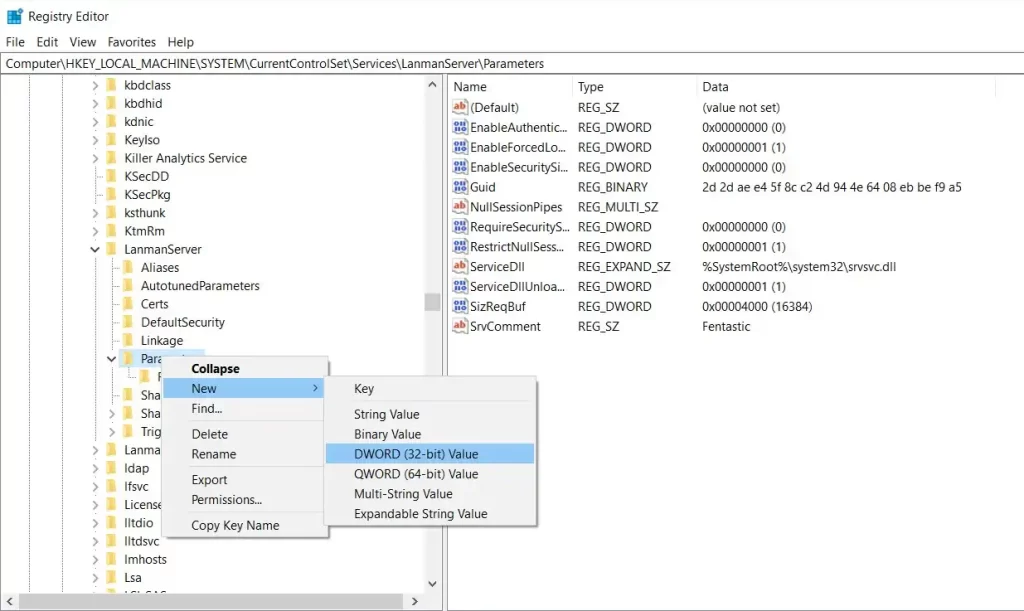Click the binary value icon next to Guid
The image size is (1024, 611).
[x=460, y=187]
